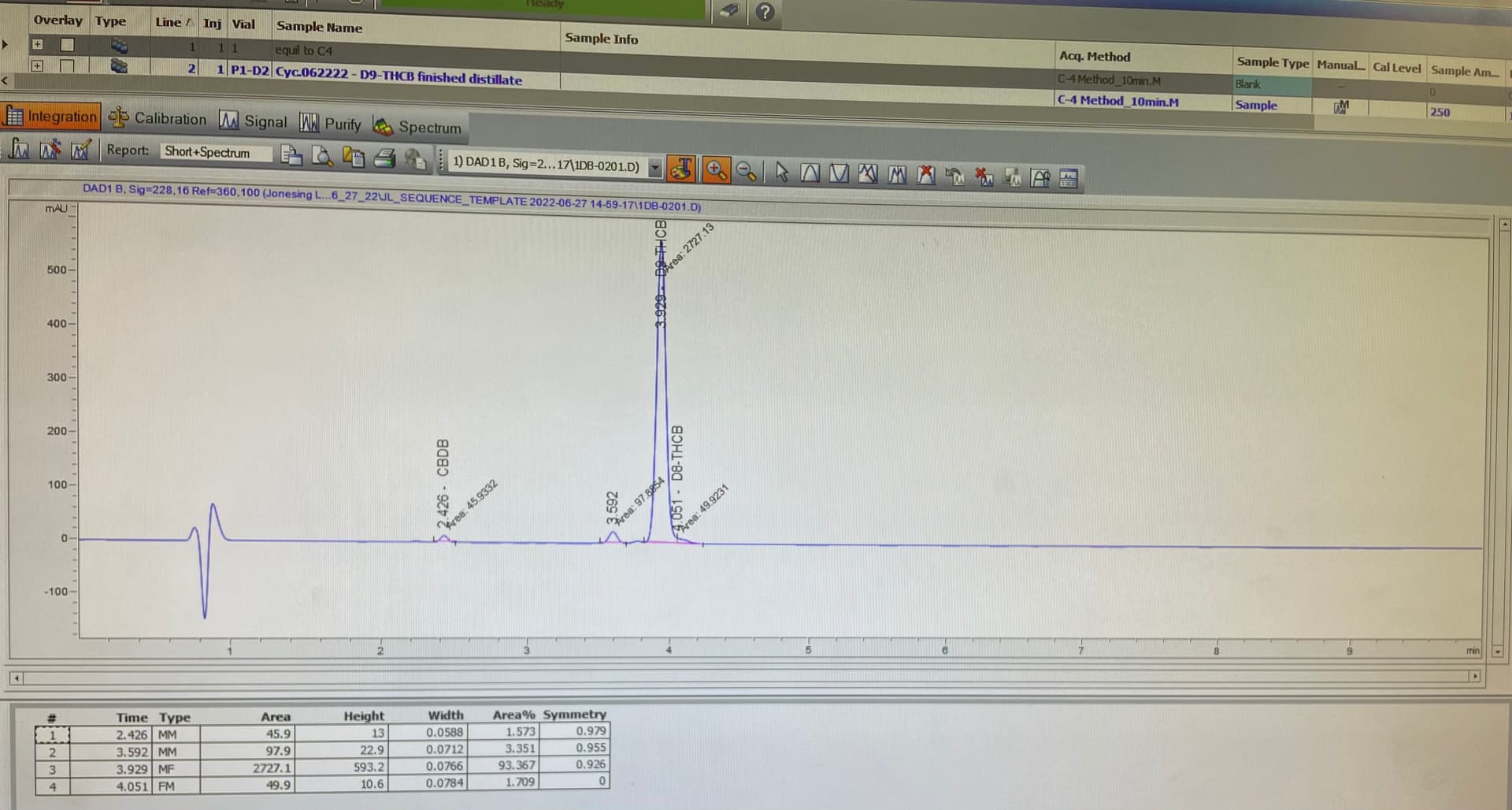Screen dimensions: 1512x810
Task: Choose the negative peak integration tool
Action: 839,173
